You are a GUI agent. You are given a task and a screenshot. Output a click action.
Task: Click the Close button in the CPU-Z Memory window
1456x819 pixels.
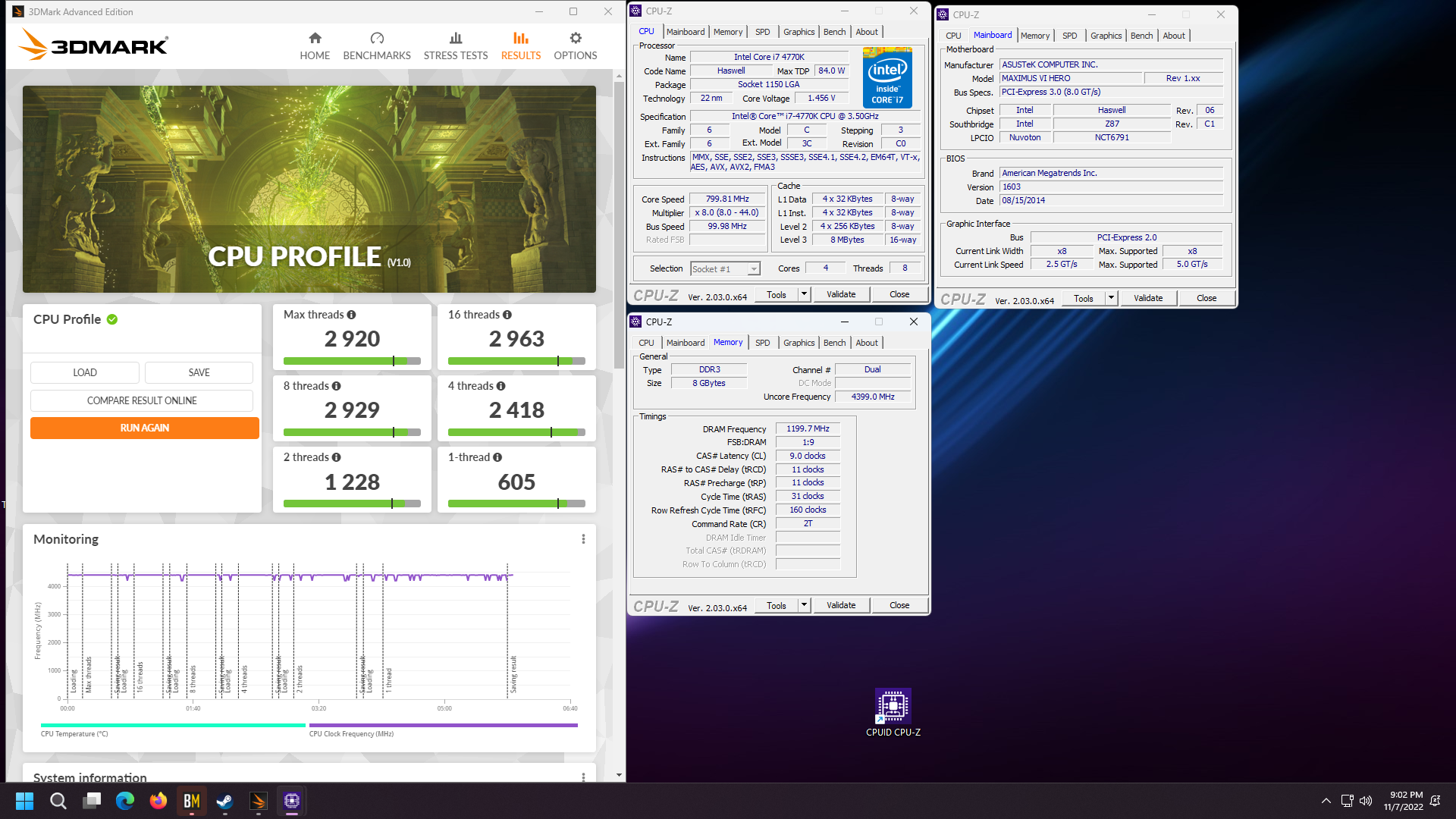[x=899, y=605]
